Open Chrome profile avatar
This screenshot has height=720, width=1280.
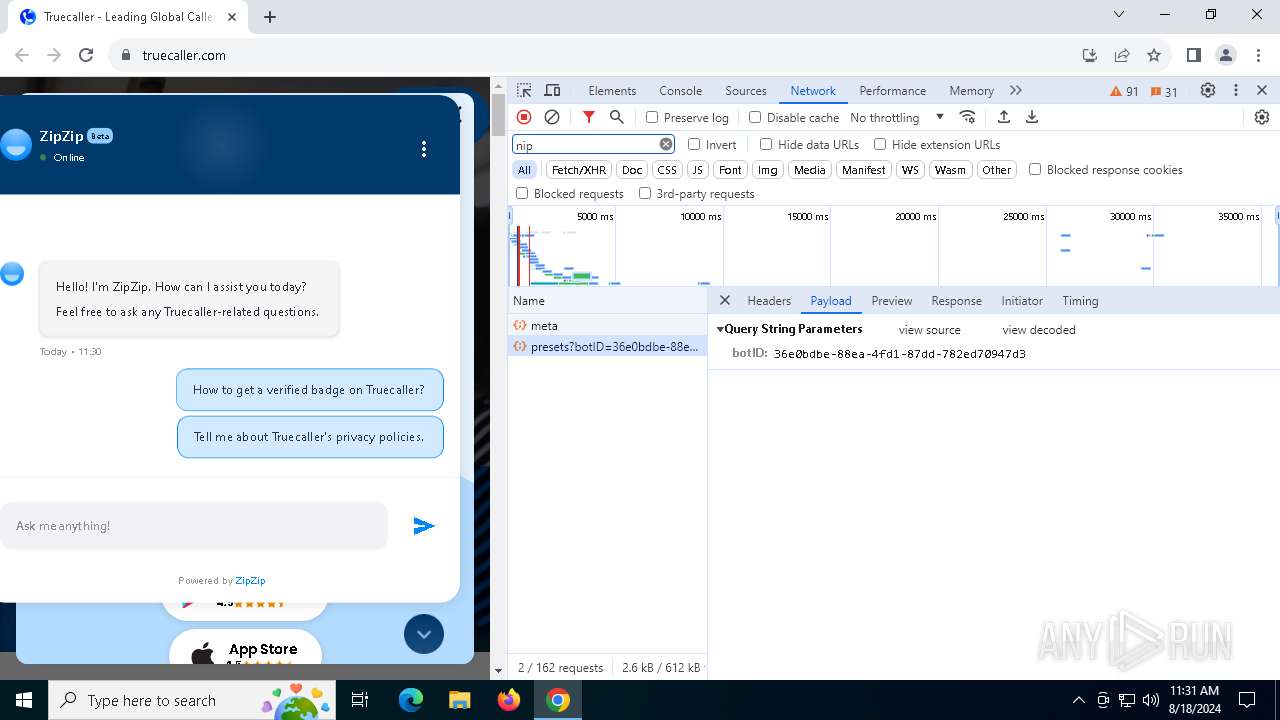click(1226, 55)
